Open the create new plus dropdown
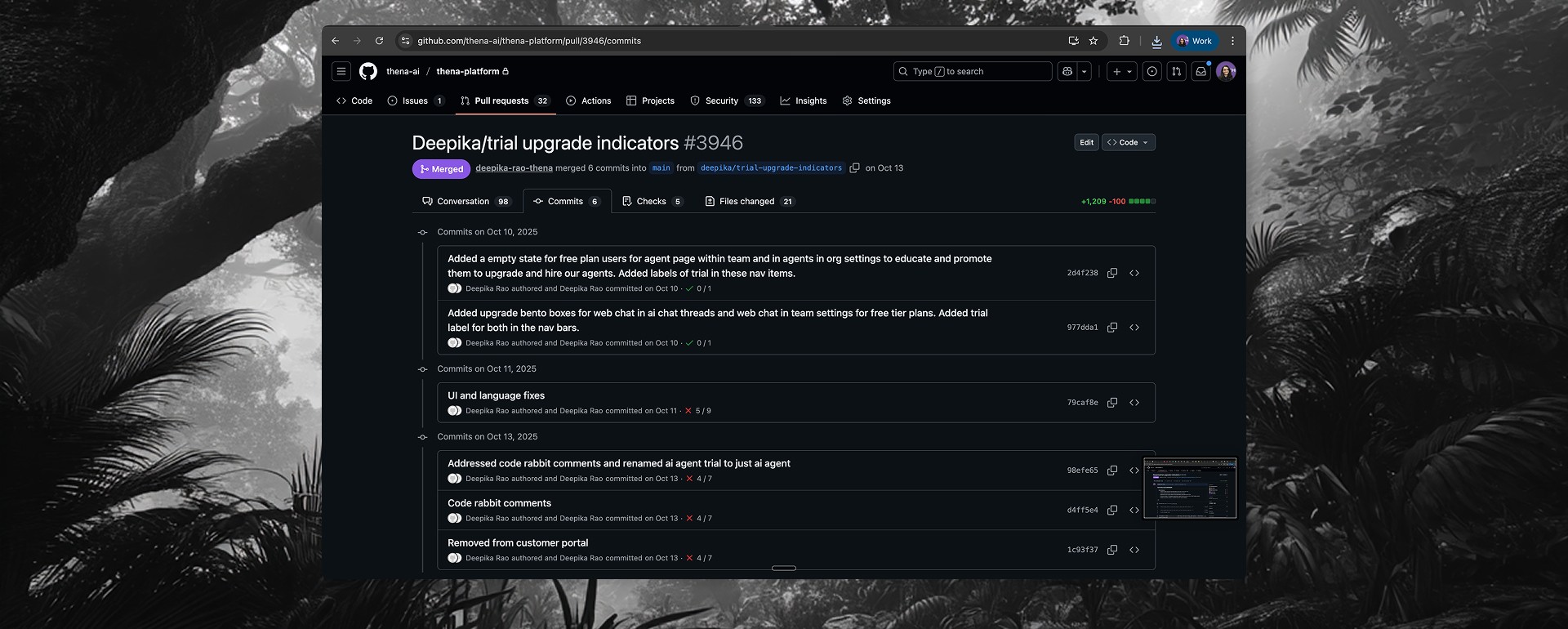The image size is (1568, 629). [1122, 72]
